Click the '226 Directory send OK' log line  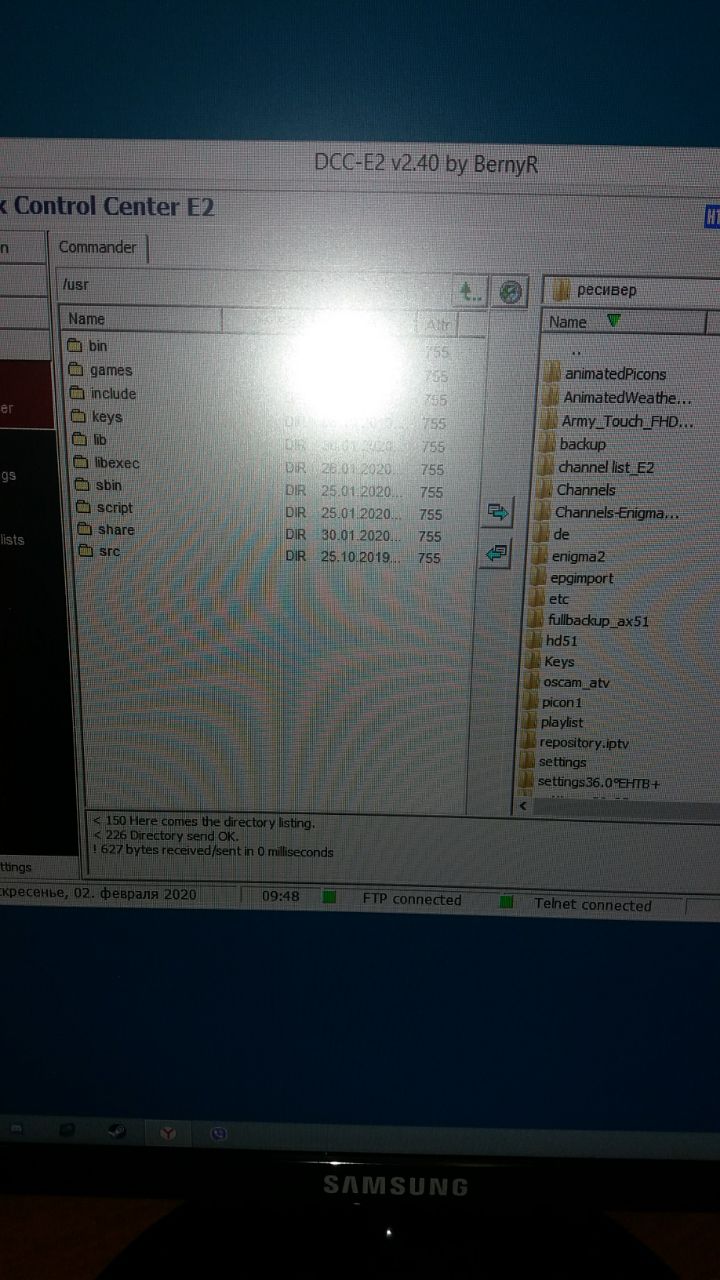[165, 837]
